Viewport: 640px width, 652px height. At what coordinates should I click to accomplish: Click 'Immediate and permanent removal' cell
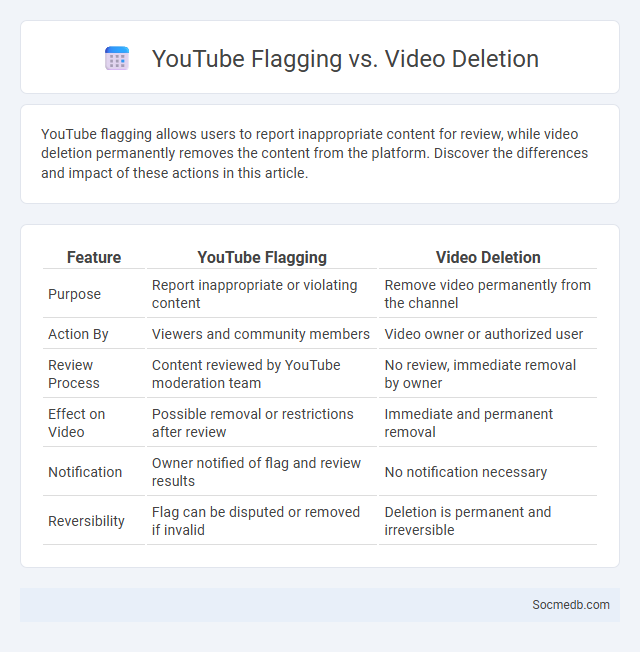pyautogui.click(x=487, y=423)
